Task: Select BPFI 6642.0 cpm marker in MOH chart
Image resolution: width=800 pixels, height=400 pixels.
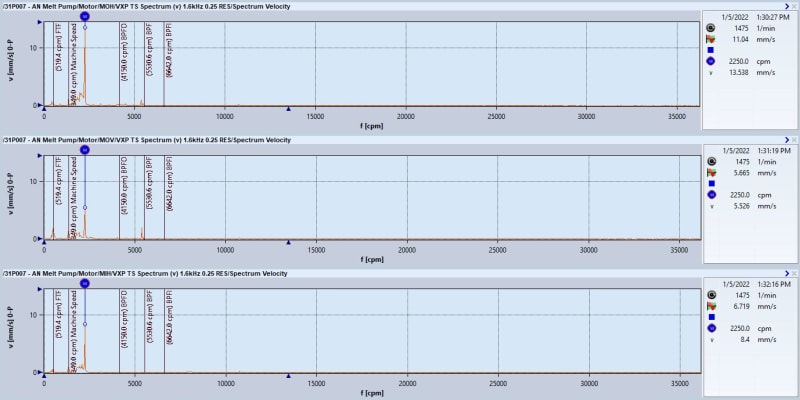Action: 169,50
